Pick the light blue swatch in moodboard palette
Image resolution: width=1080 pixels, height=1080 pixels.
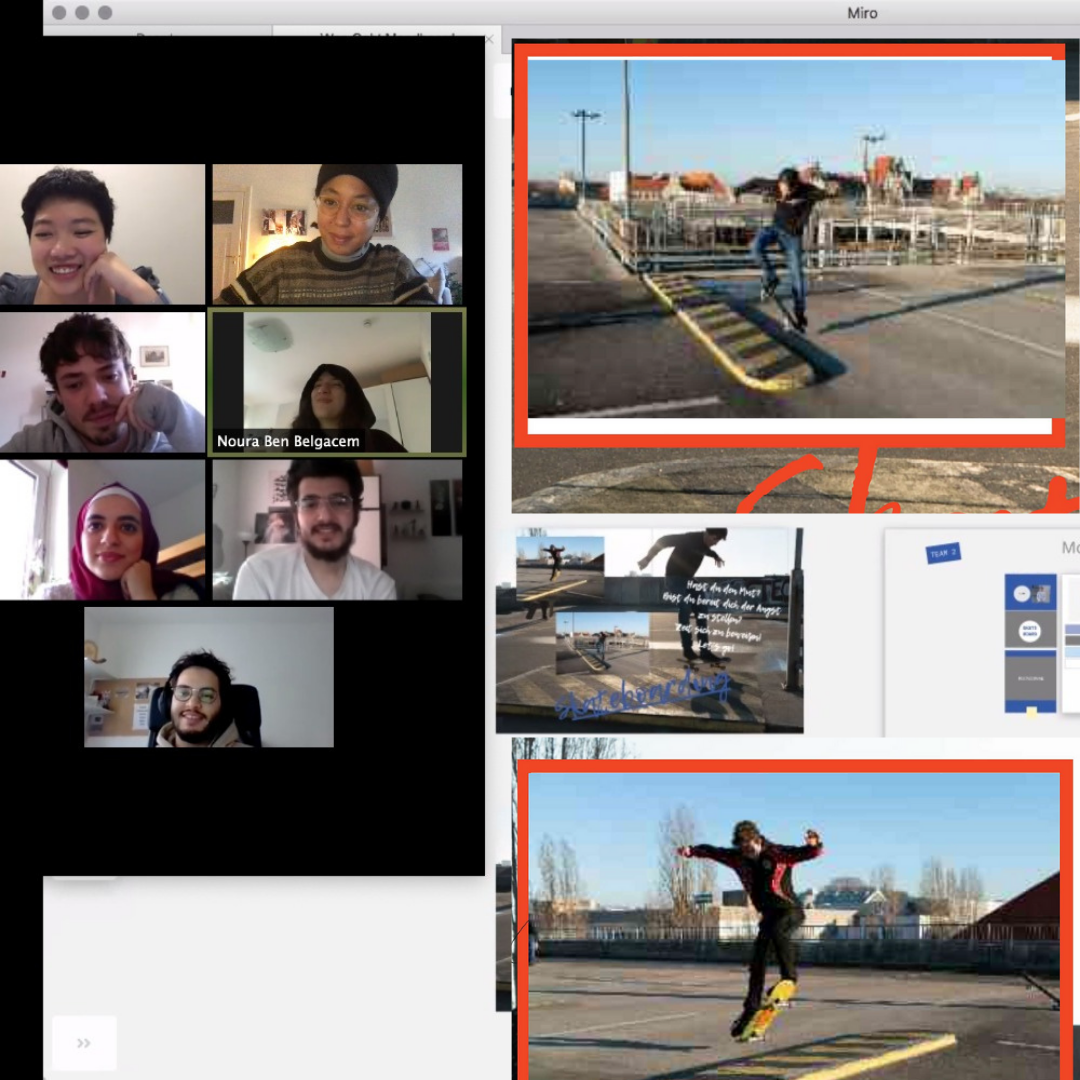pos(1072,651)
